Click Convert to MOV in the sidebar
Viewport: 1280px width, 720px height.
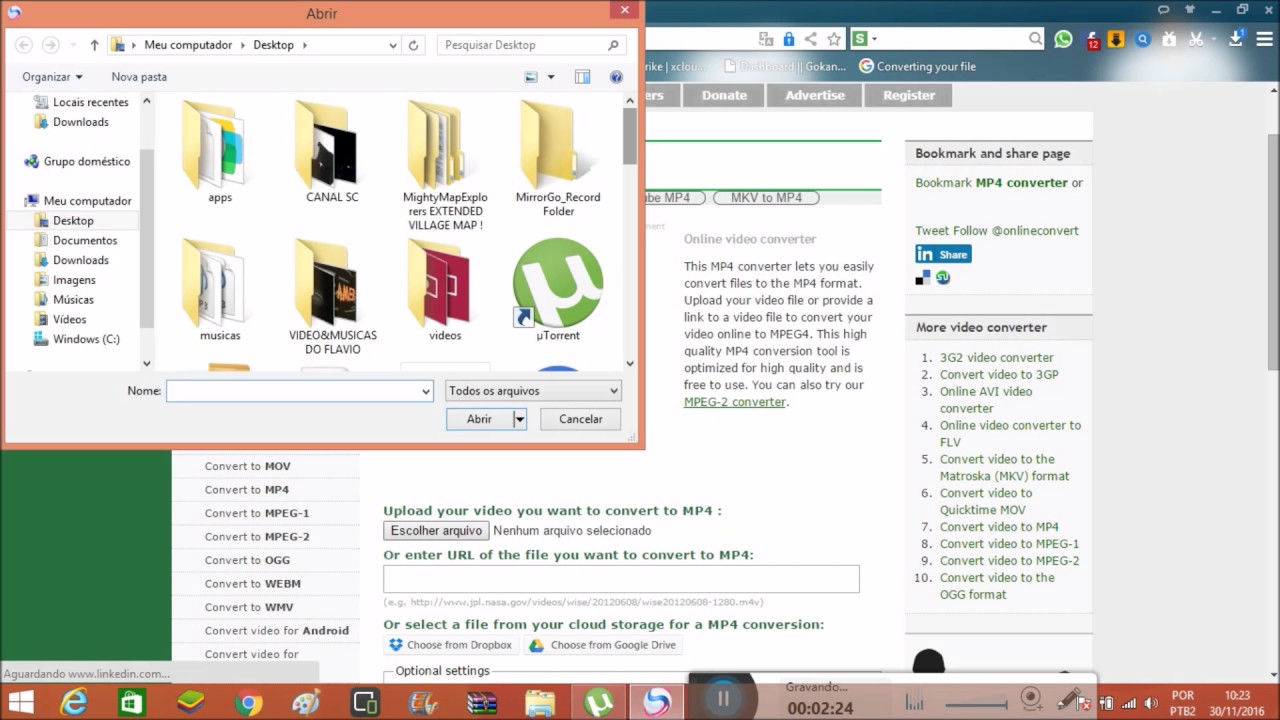(248, 466)
